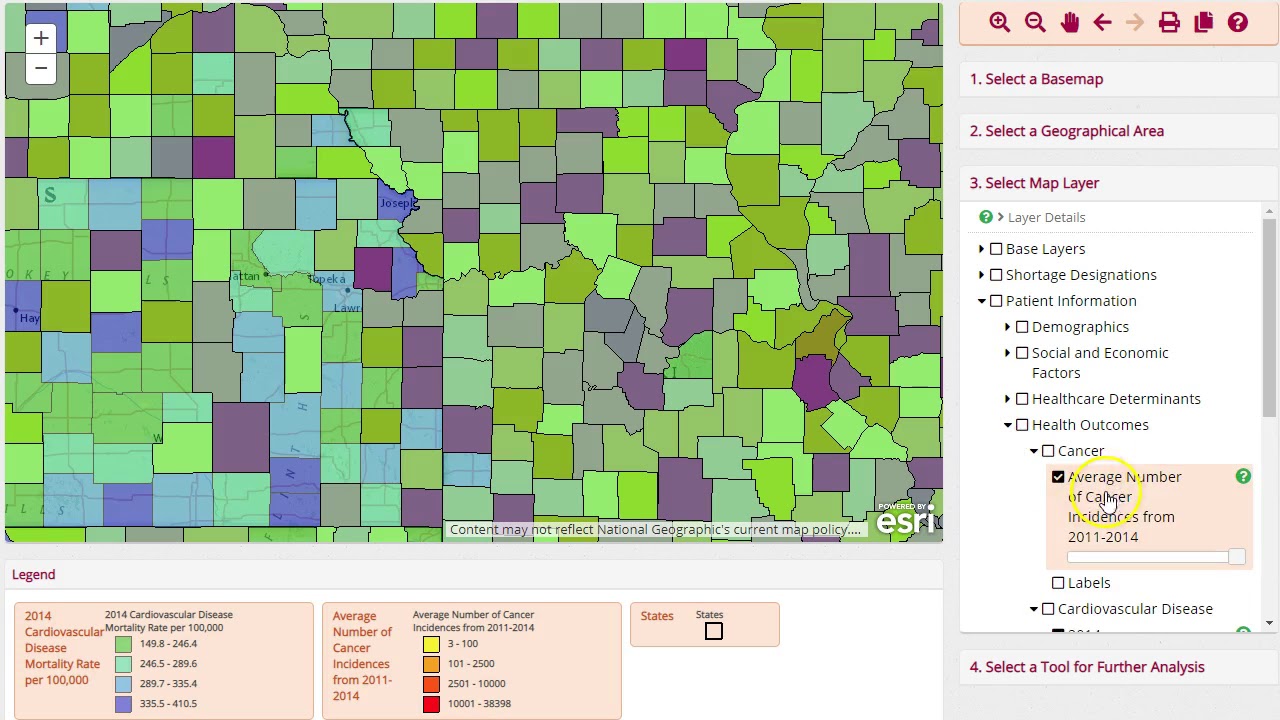Go to next map extent arrow
Screen dimensions: 1280x720
[1134, 22]
